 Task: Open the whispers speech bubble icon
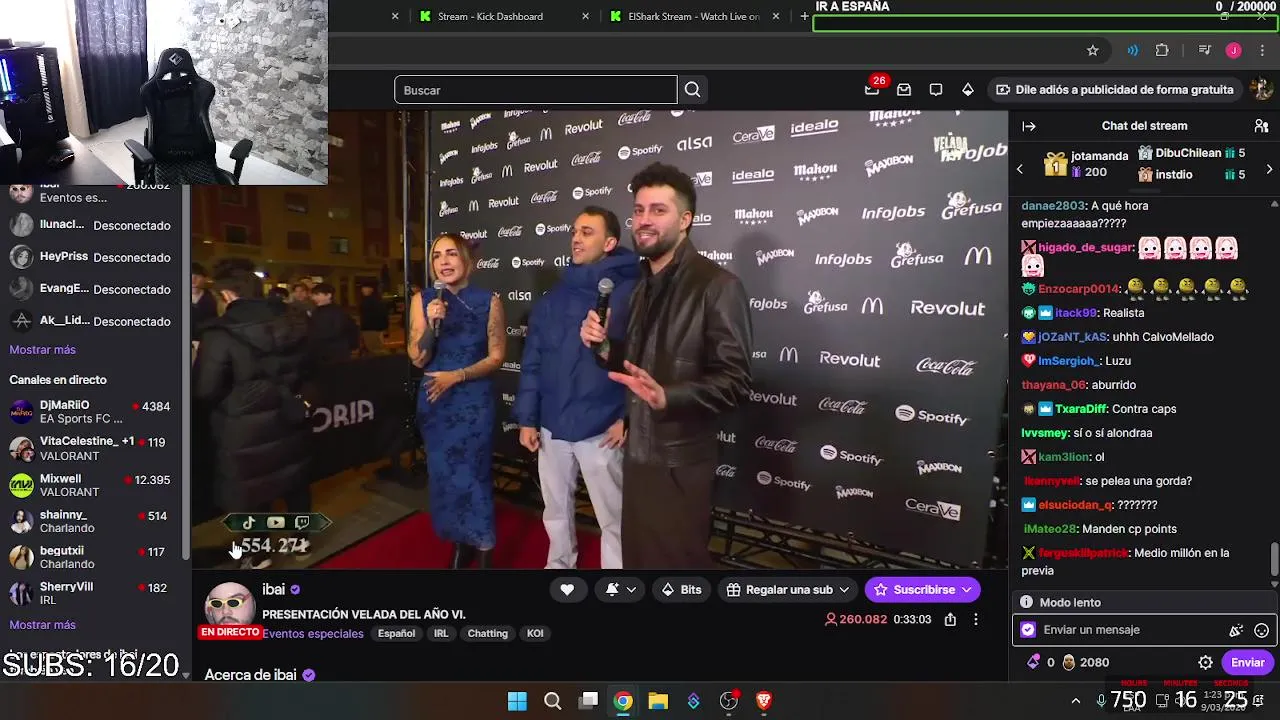[936, 90]
